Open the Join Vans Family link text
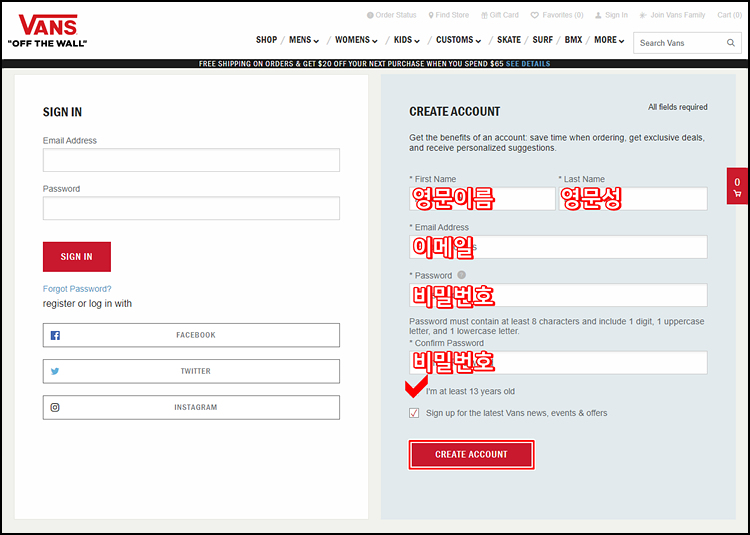 [x=678, y=15]
